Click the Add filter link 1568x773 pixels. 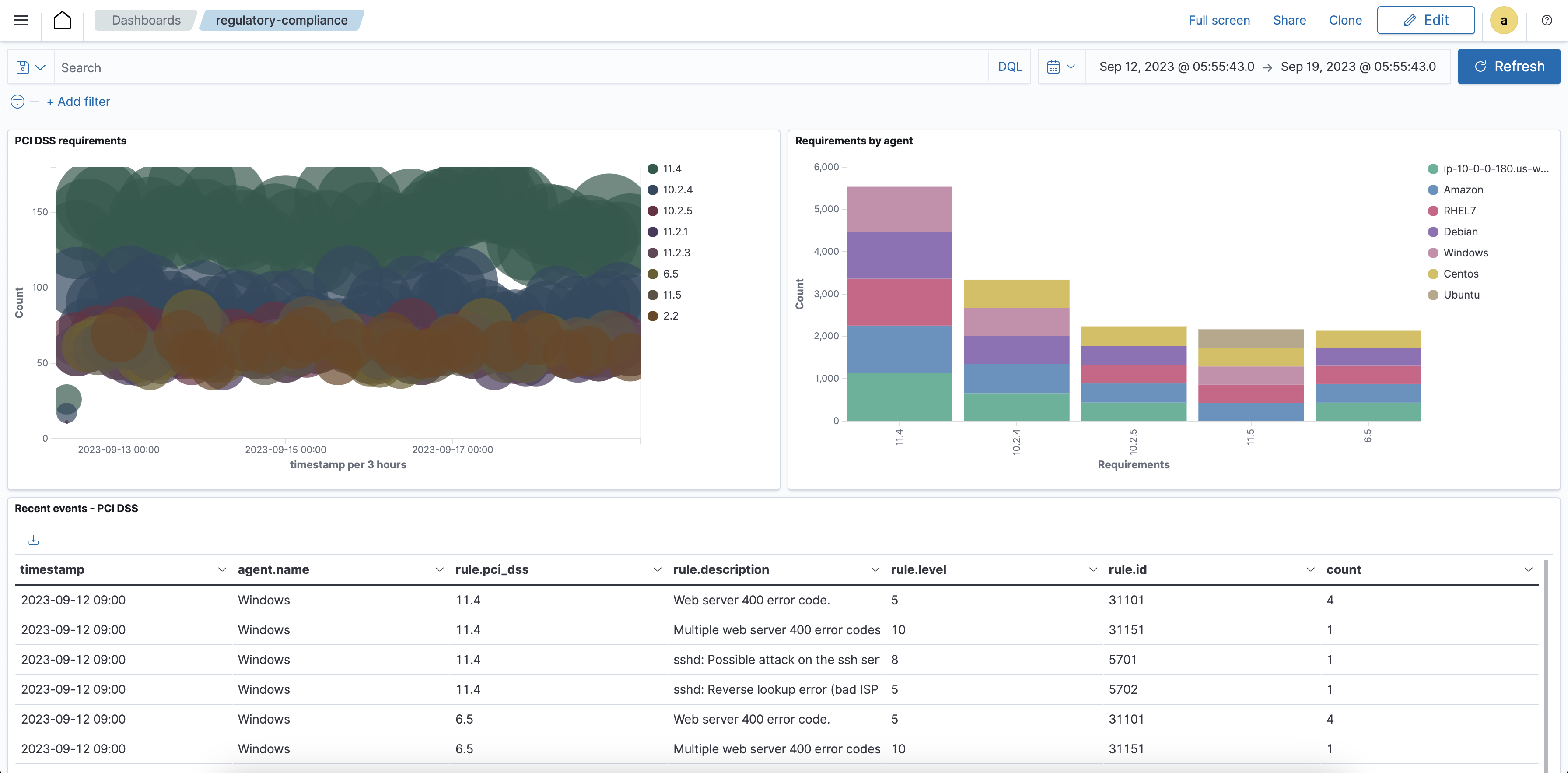tap(78, 101)
